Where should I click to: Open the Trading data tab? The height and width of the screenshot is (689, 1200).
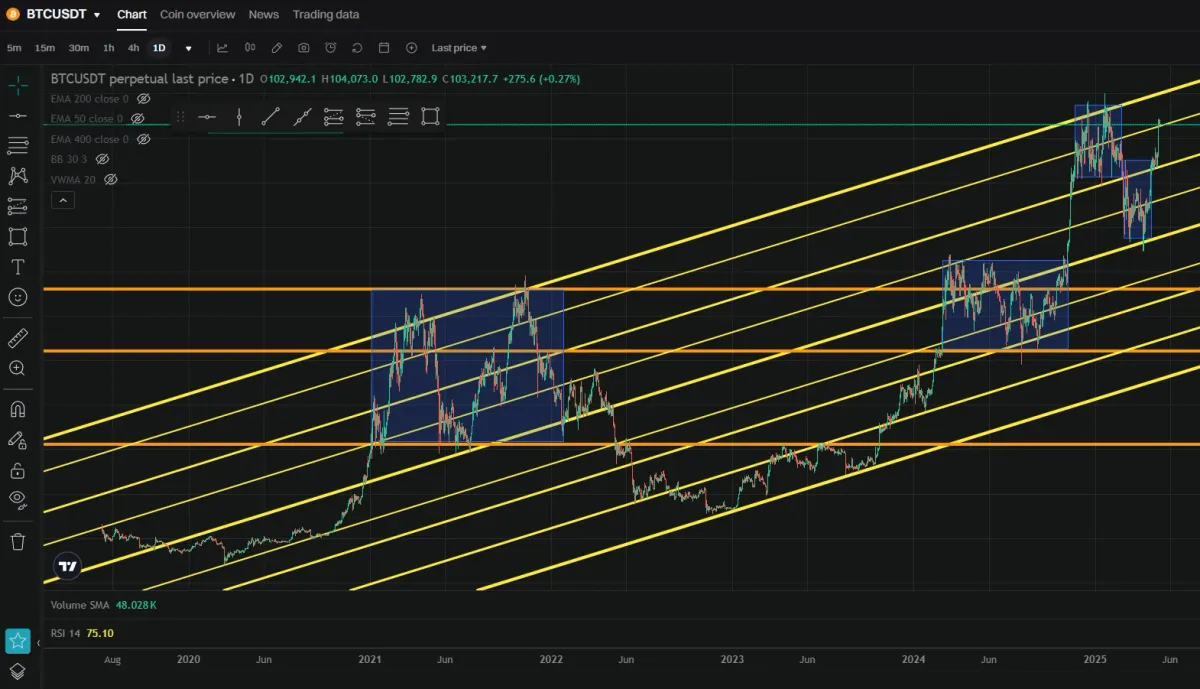point(326,14)
